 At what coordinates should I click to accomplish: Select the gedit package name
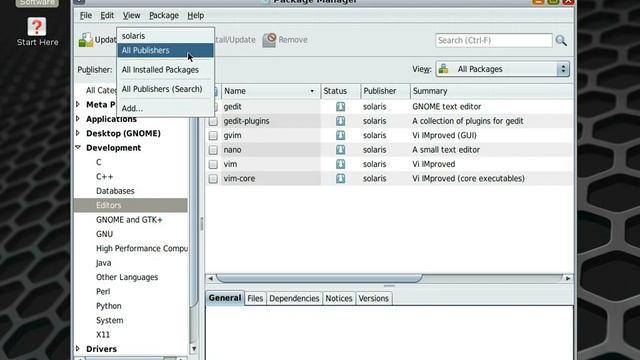(x=233, y=107)
